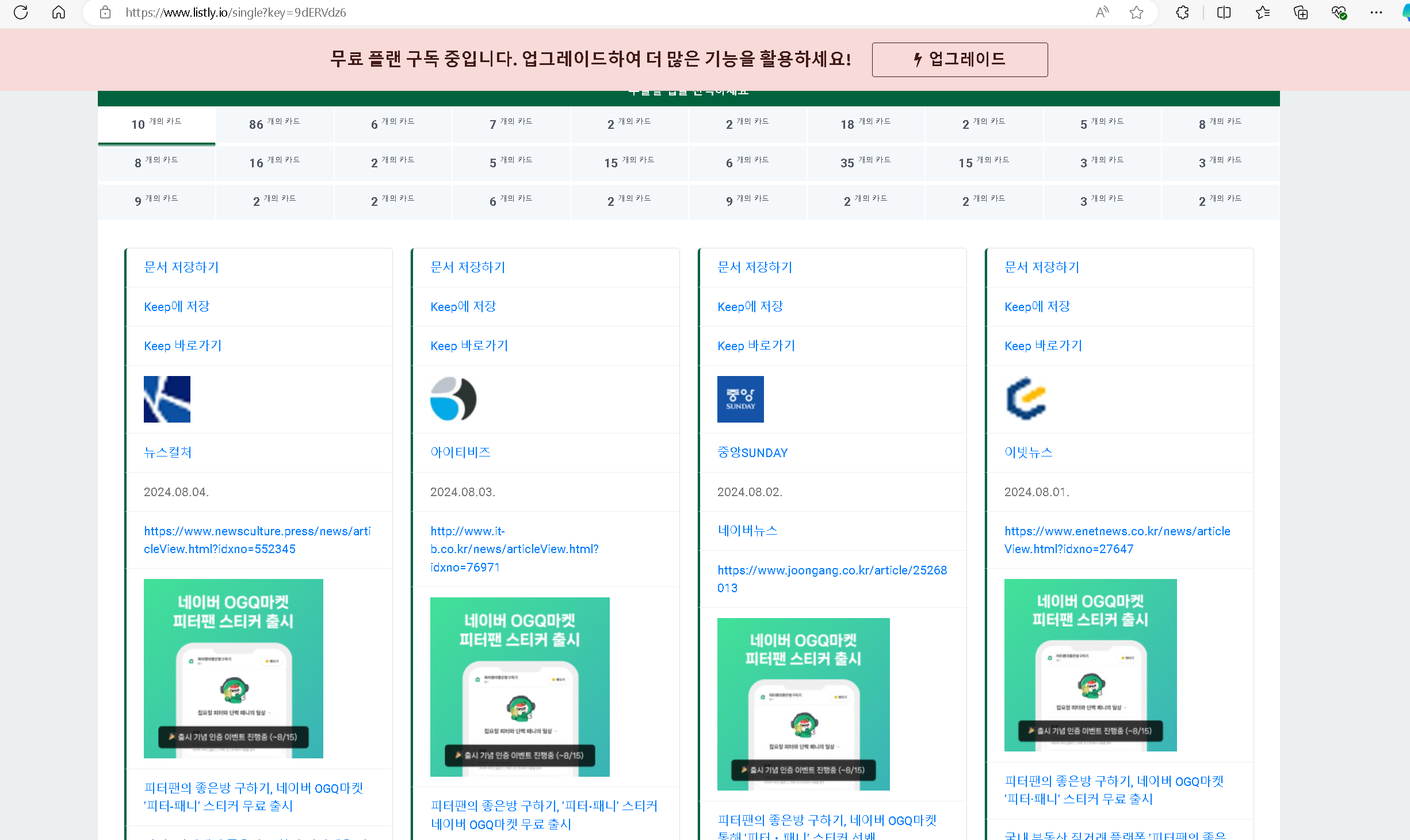
Task: Click Keep에 저장 in 이넷뉴스 card
Action: 1037,306
